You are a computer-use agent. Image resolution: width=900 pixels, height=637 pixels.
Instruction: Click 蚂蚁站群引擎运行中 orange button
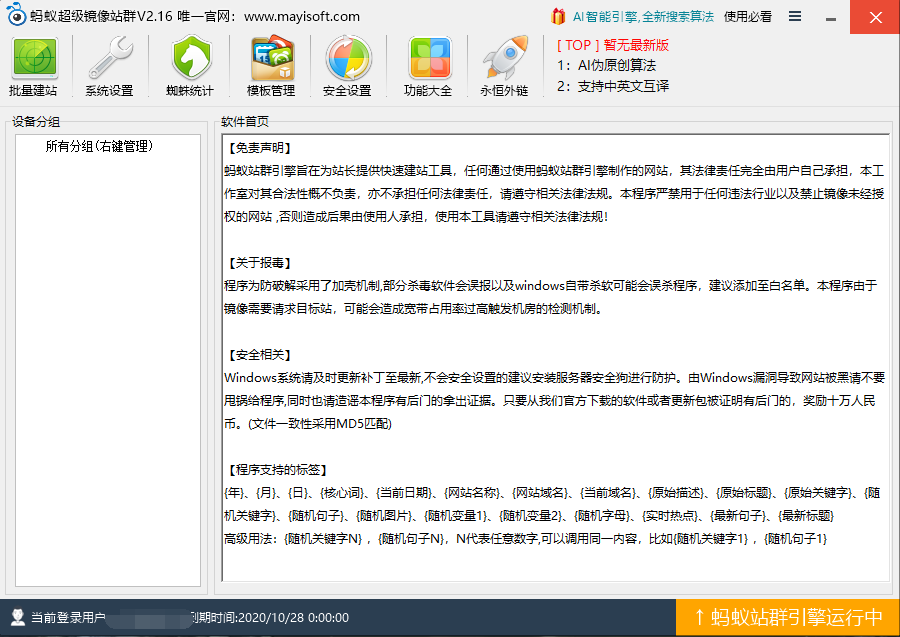pyautogui.click(x=788, y=617)
